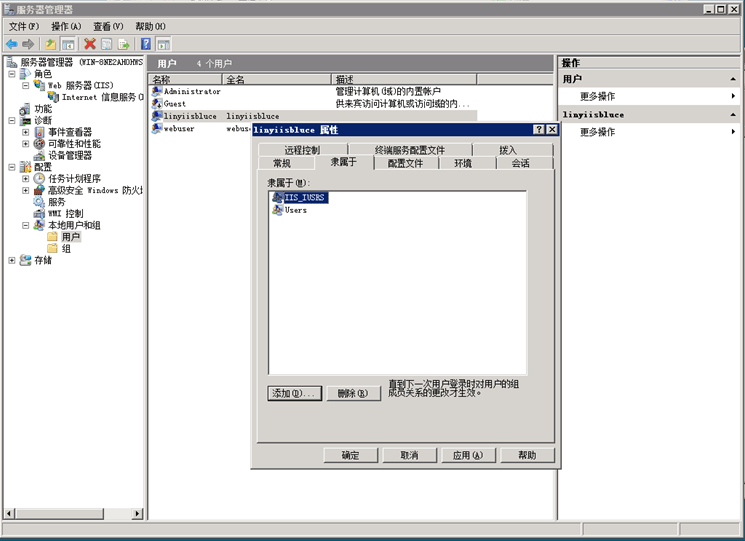Expand the 任务计划程序 tree node

[x=26, y=179]
